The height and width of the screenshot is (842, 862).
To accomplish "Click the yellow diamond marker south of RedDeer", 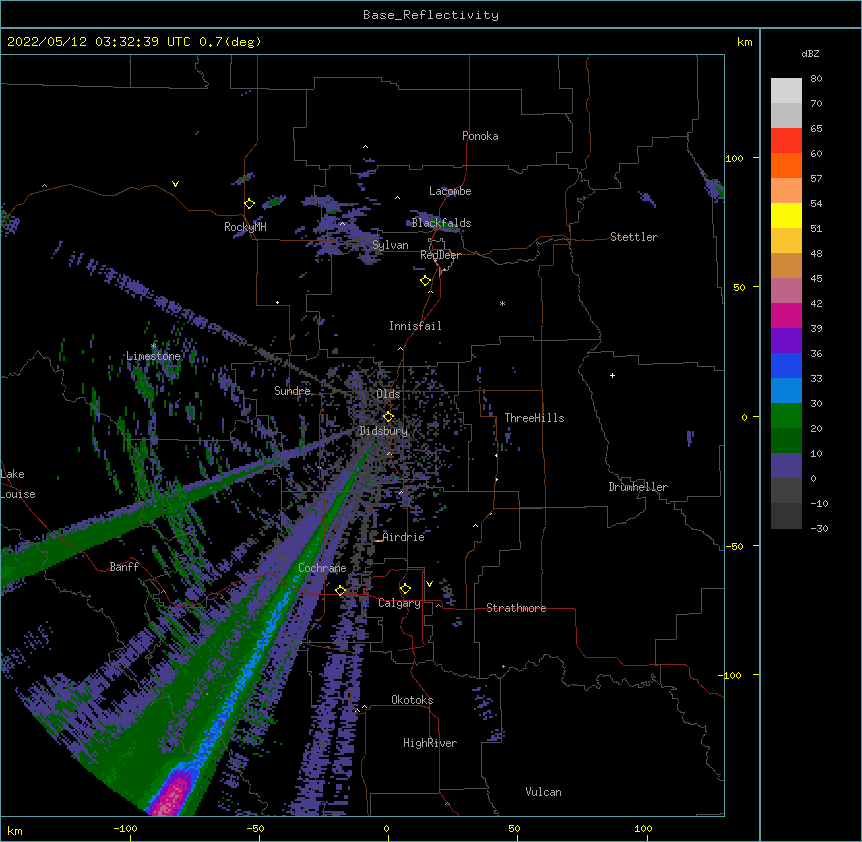I will point(425,281).
